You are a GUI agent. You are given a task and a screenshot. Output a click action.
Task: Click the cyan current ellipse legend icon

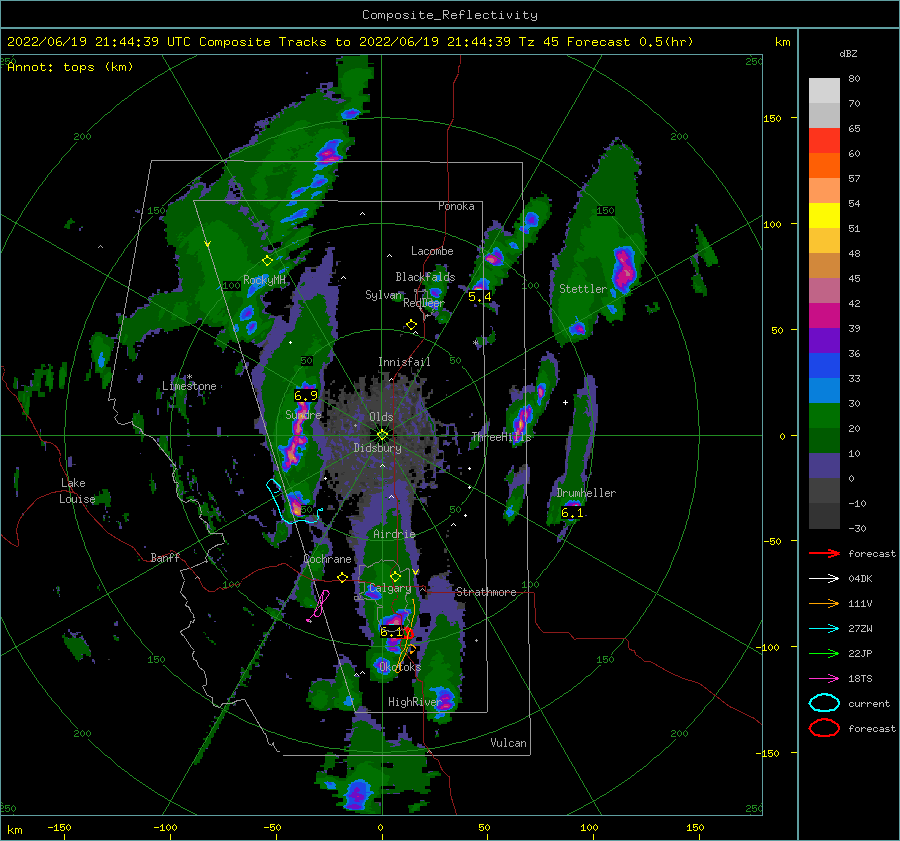pos(824,703)
